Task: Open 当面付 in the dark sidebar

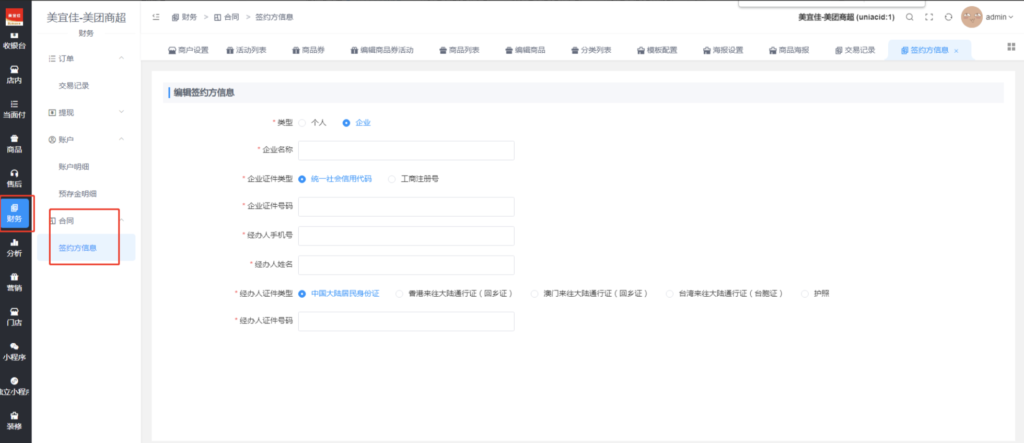Action: pyautogui.click(x=14, y=109)
